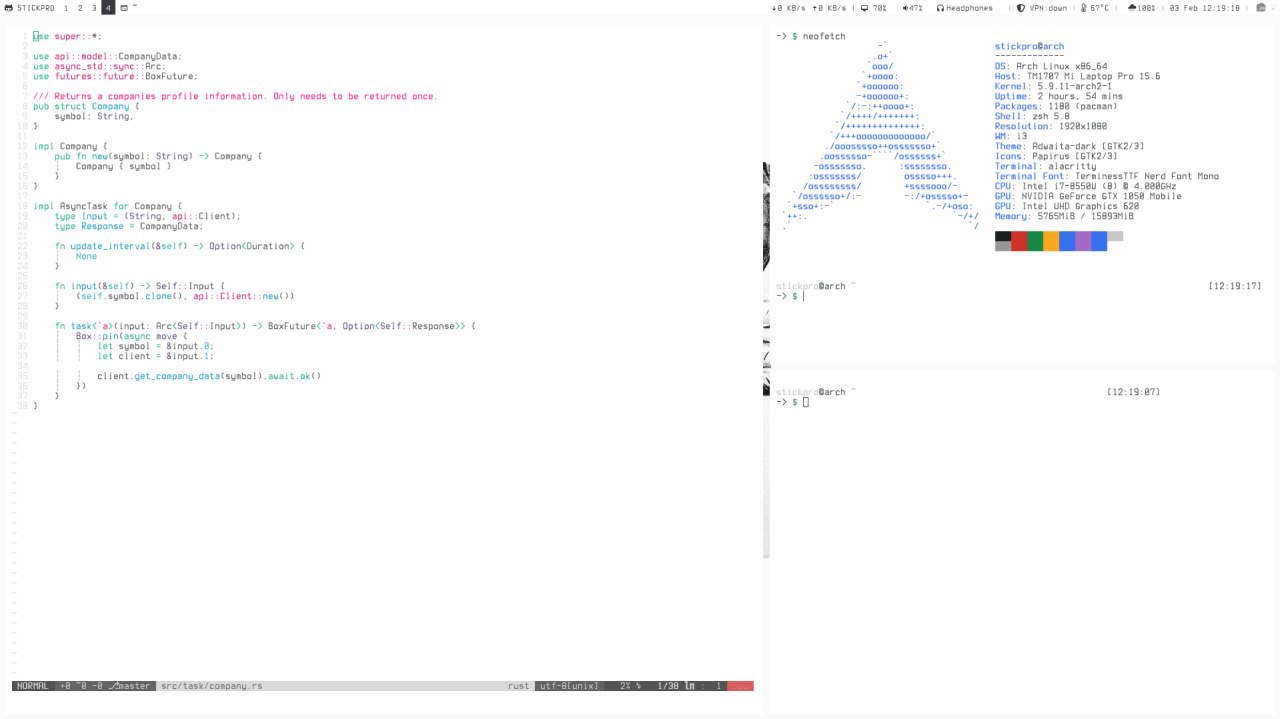This screenshot has height=719, width=1280.
Task: Click the git master branch indicator
Action: pyautogui.click(x=131, y=686)
